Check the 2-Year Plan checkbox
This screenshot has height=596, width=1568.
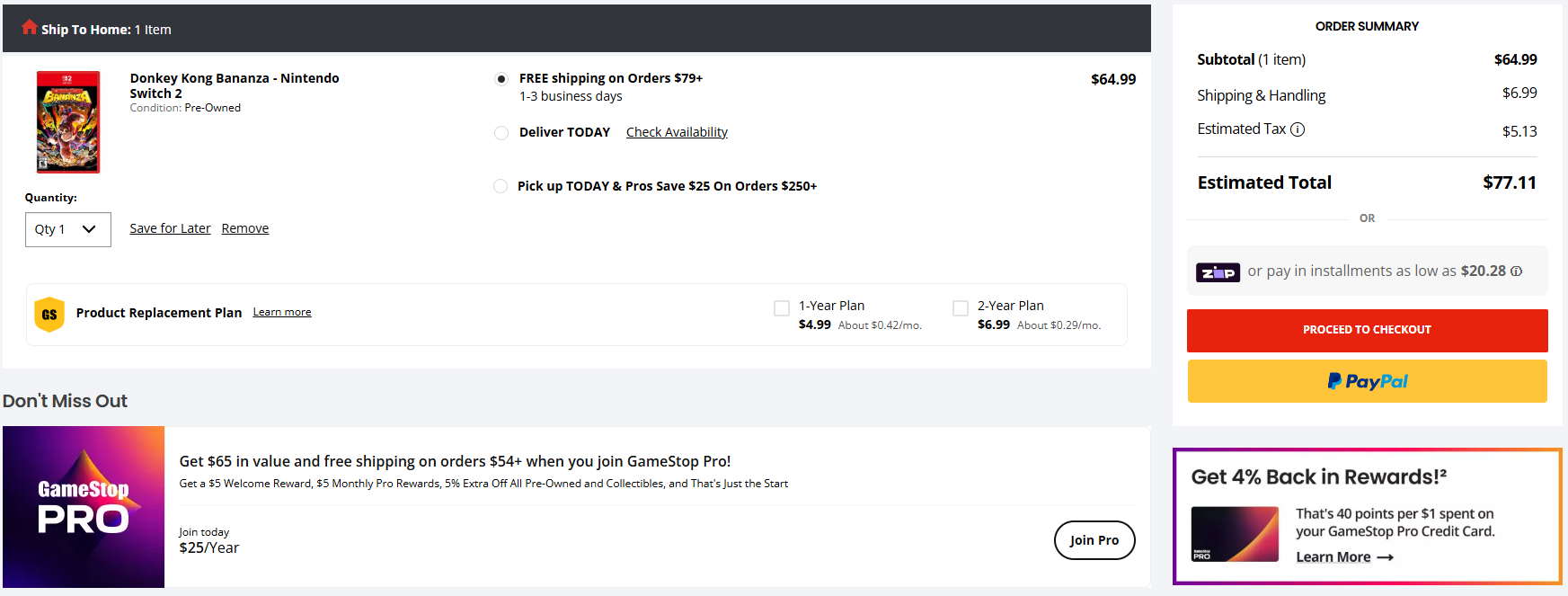click(961, 308)
